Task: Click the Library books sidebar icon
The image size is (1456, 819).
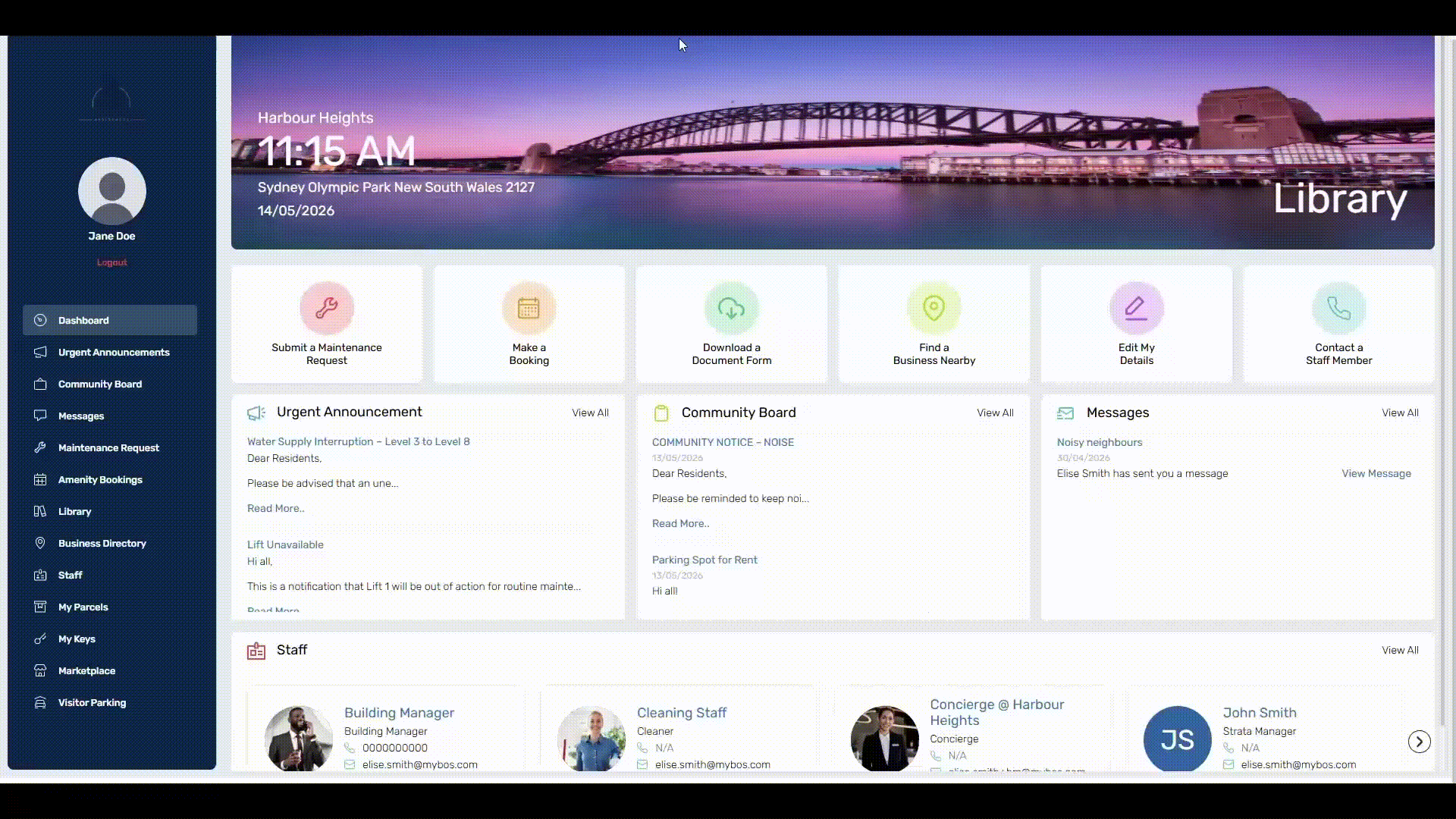Action: tap(40, 511)
